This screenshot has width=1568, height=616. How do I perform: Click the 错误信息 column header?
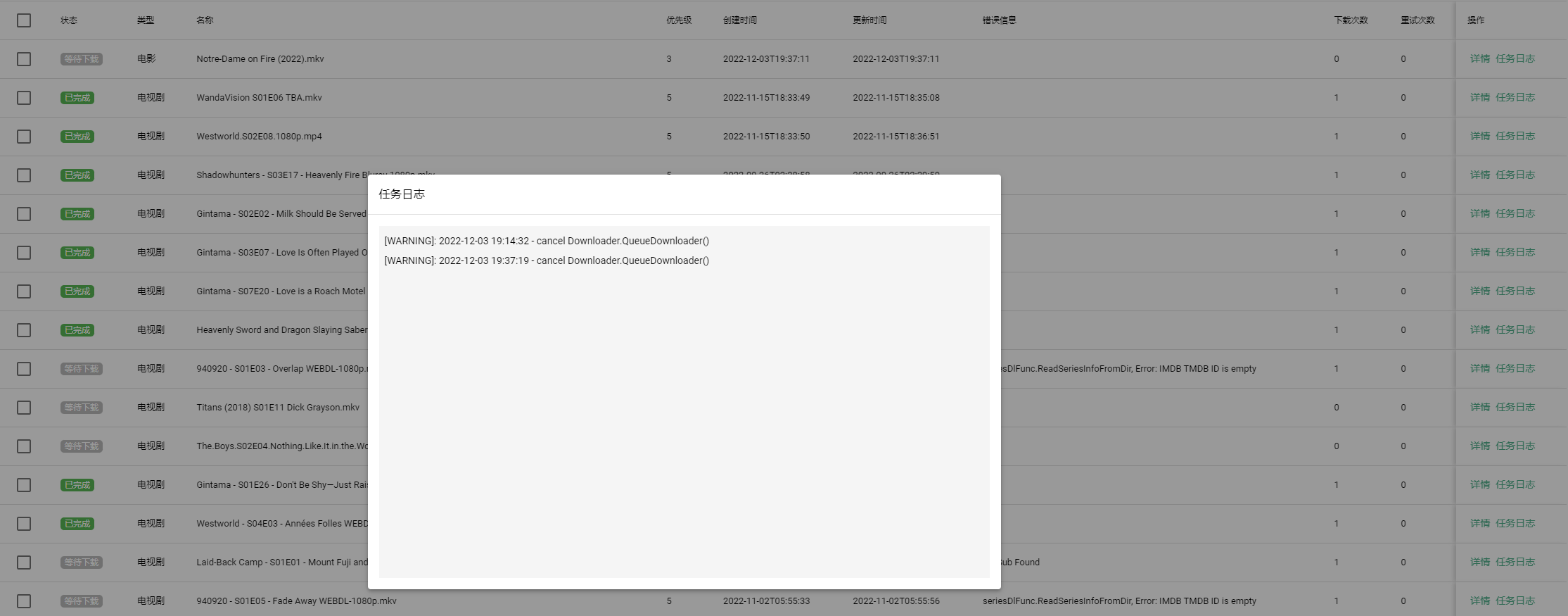coord(1000,20)
